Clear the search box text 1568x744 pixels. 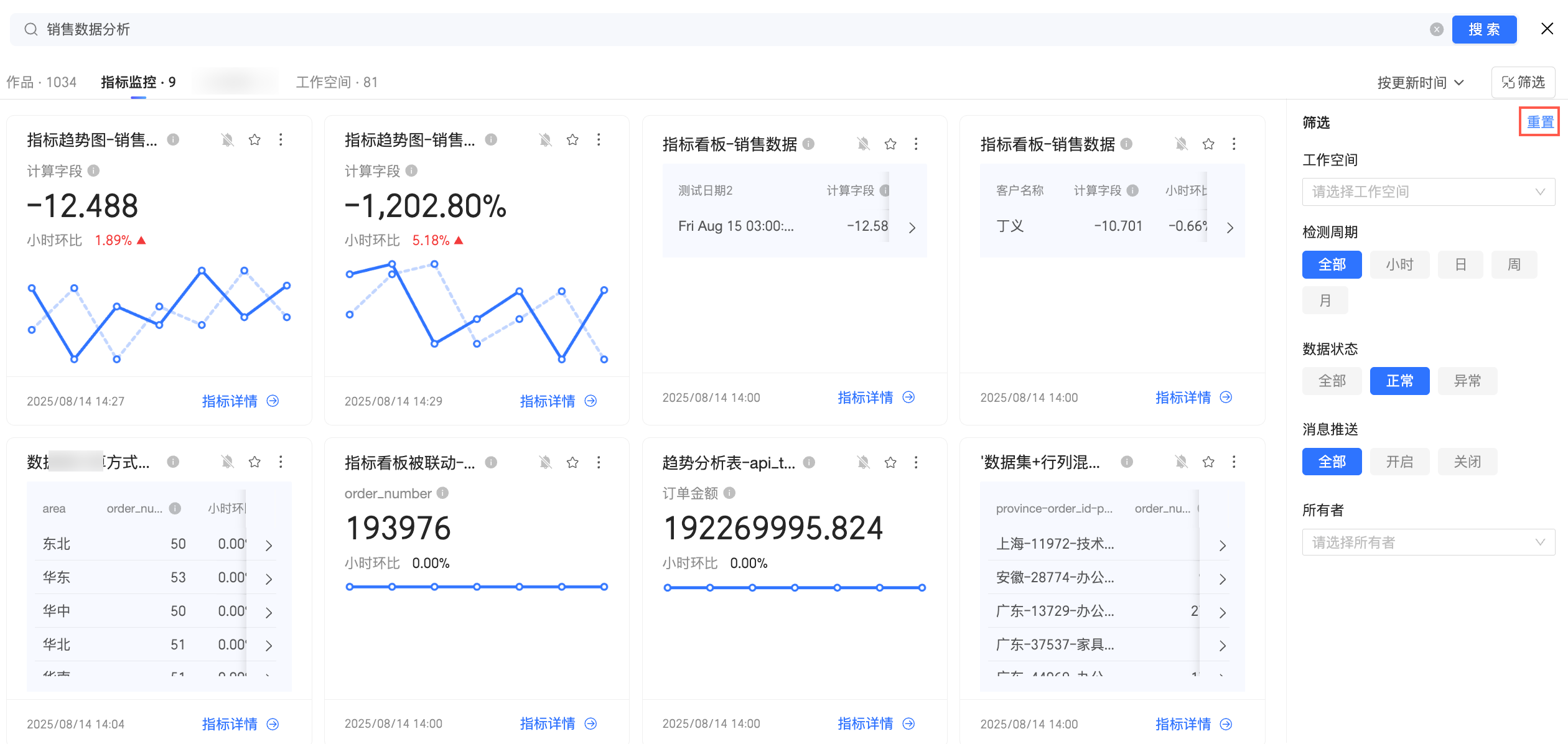click(1437, 29)
